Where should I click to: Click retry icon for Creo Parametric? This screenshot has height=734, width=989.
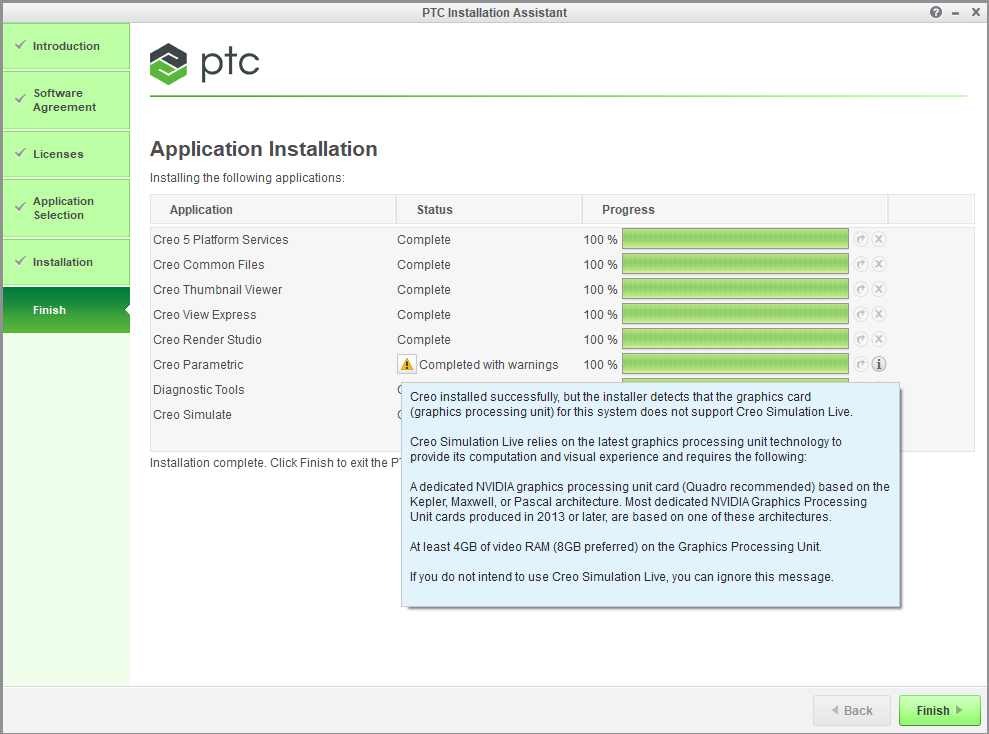click(861, 364)
